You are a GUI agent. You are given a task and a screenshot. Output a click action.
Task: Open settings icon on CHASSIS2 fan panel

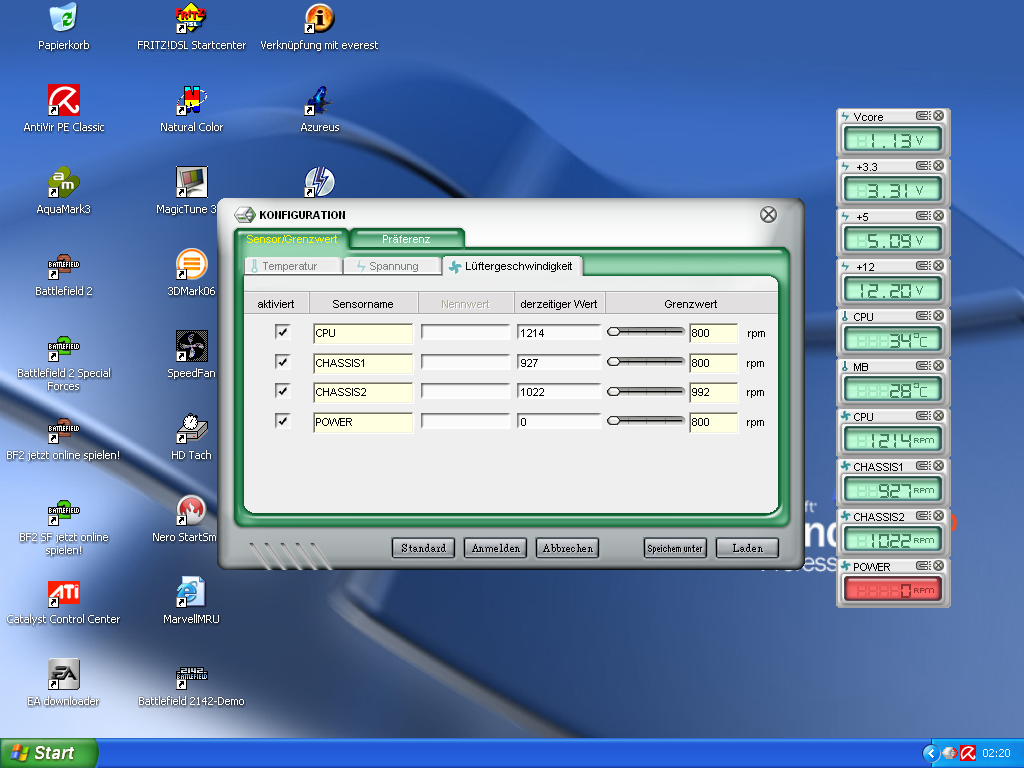[x=923, y=515]
